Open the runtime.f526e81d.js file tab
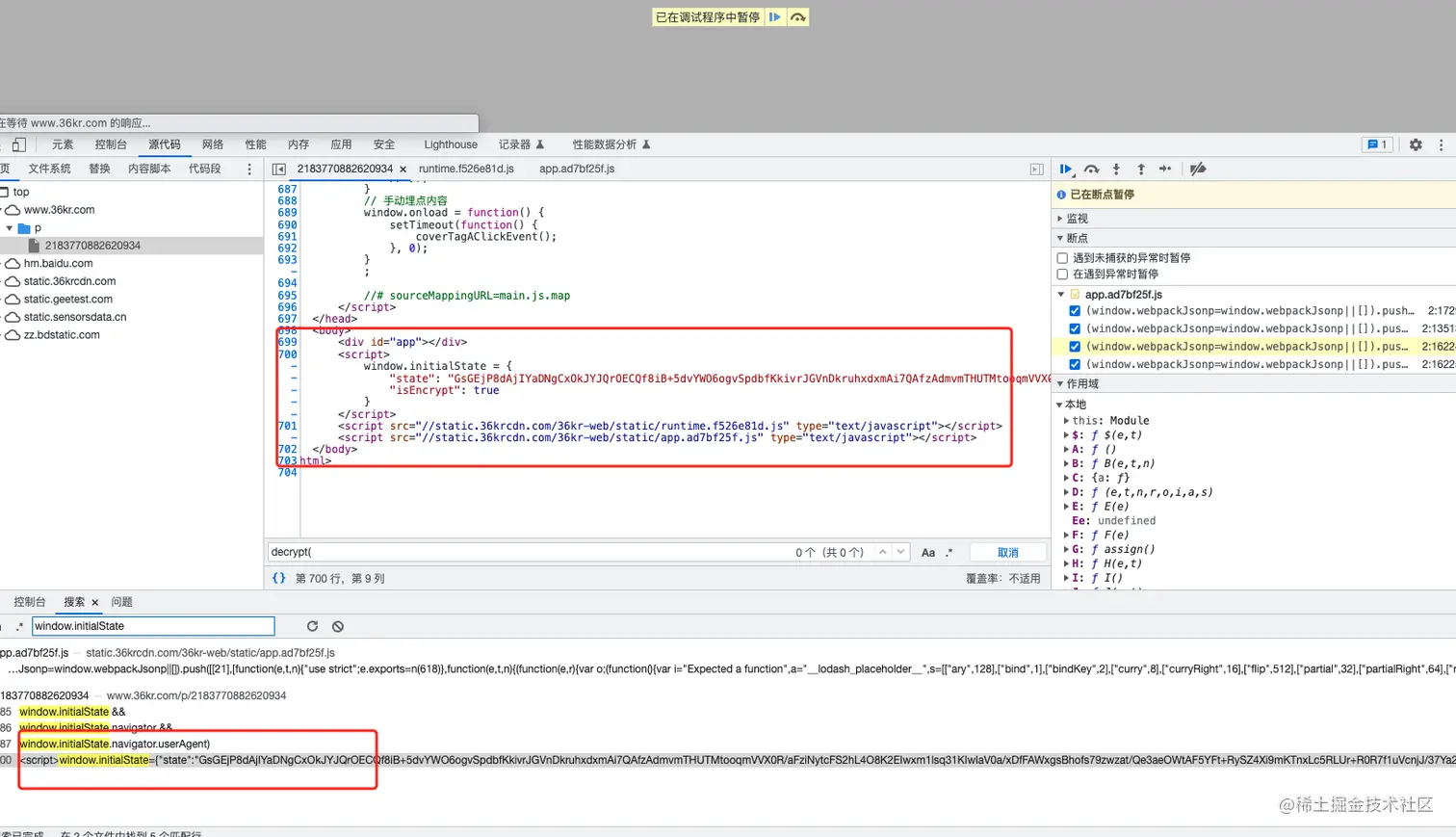 coord(466,169)
